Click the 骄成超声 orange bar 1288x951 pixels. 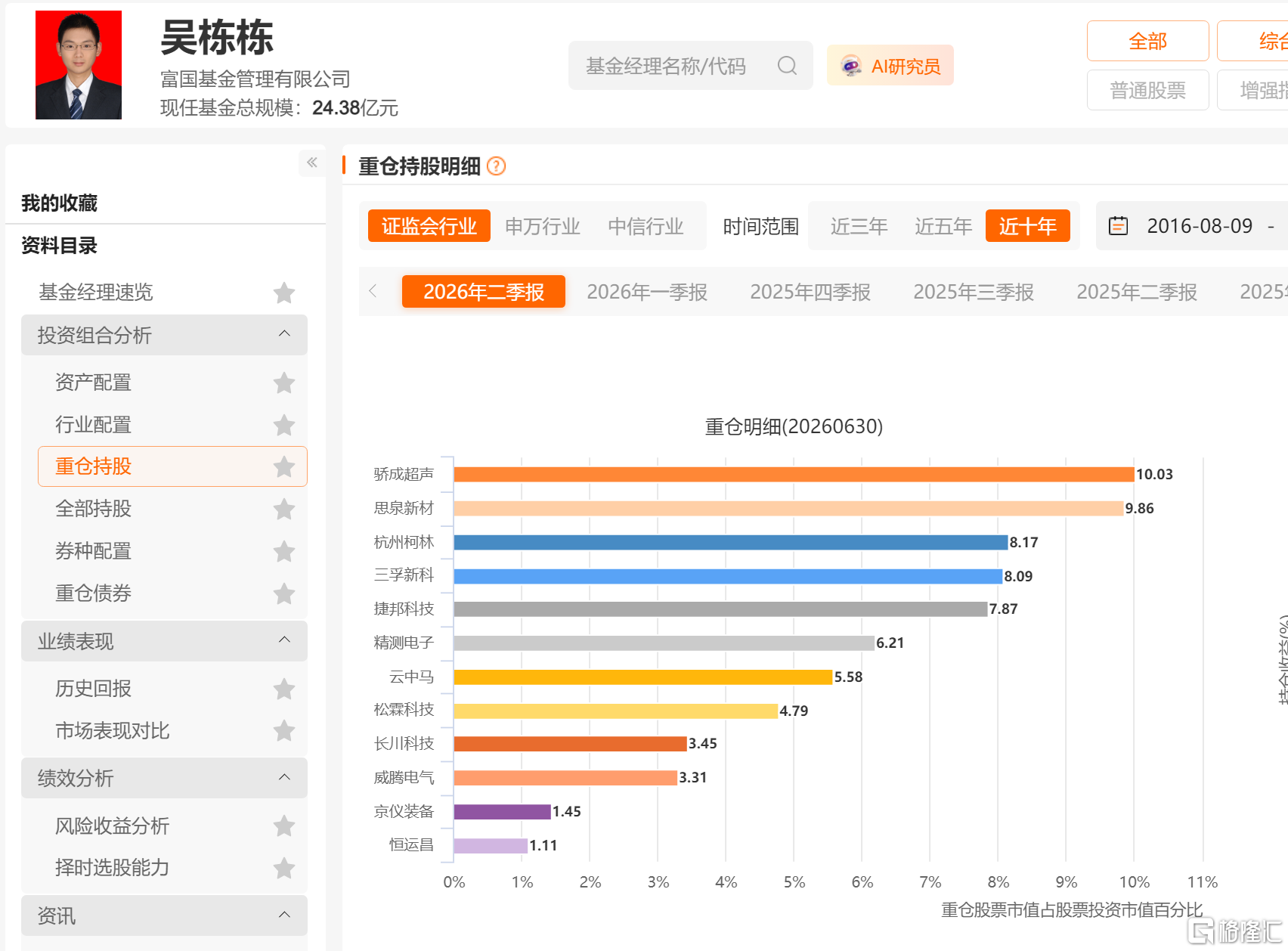click(x=794, y=474)
